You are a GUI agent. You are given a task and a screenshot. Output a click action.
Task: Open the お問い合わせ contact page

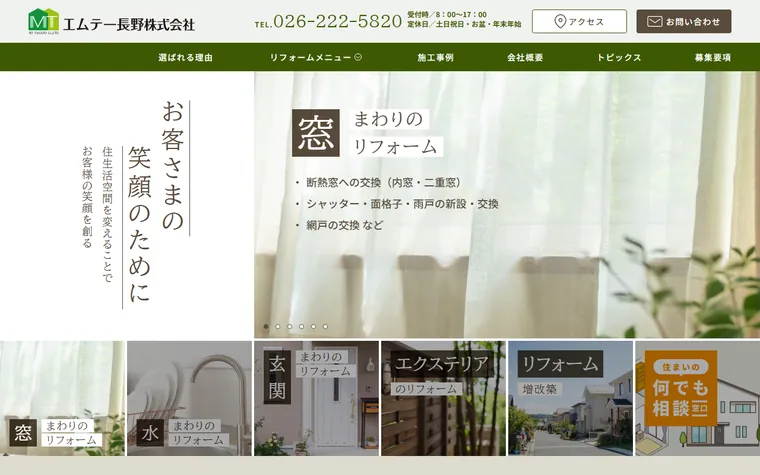pos(684,21)
